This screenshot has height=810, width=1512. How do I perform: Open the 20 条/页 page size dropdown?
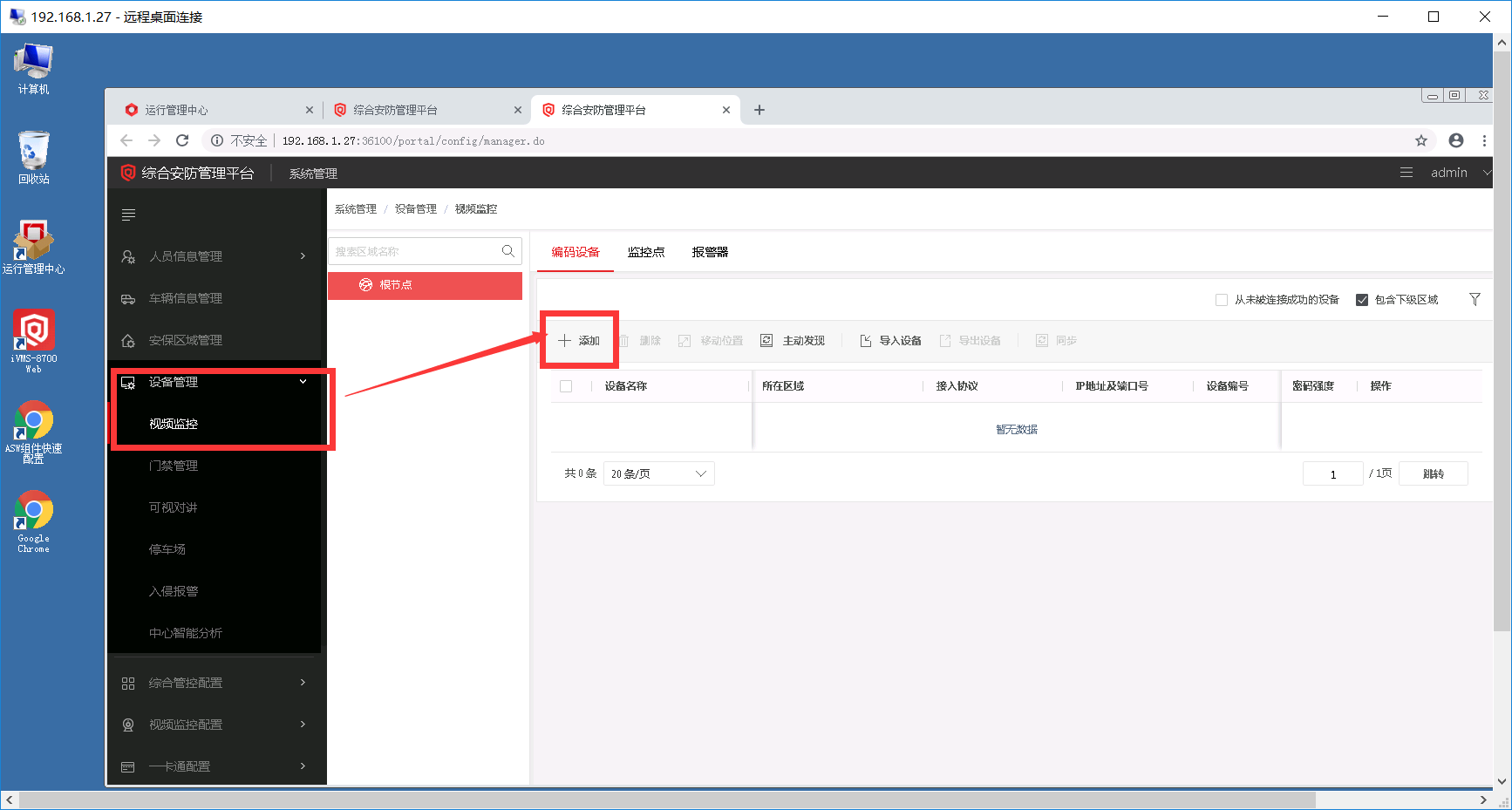point(658,473)
